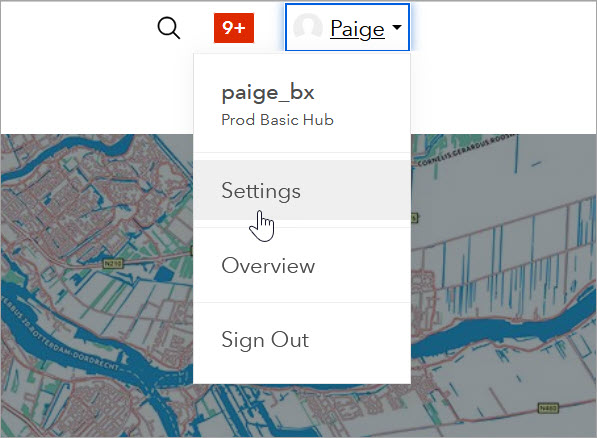Click the N480 road shield on map
The width and height of the screenshot is (597, 438).
point(548,408)
